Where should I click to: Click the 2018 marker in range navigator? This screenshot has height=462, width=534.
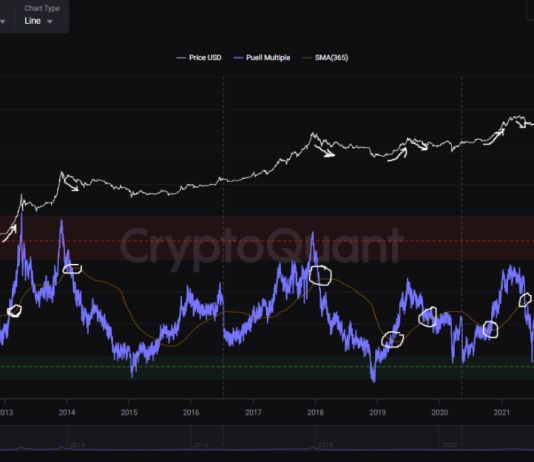click(325, 445)
